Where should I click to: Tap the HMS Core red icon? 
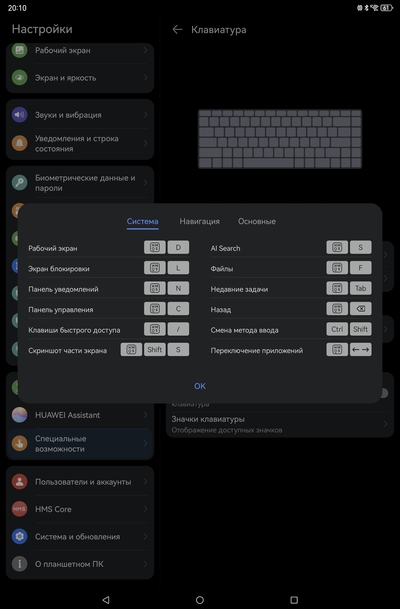pyautogui.click(x=19, y=509)
